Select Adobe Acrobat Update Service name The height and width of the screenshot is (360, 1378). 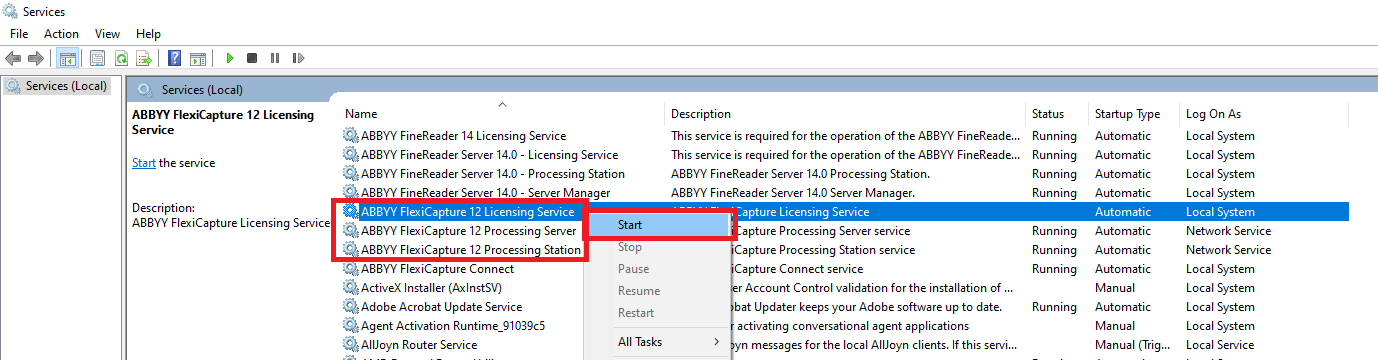pyautogui.click(x=441, y=307)
